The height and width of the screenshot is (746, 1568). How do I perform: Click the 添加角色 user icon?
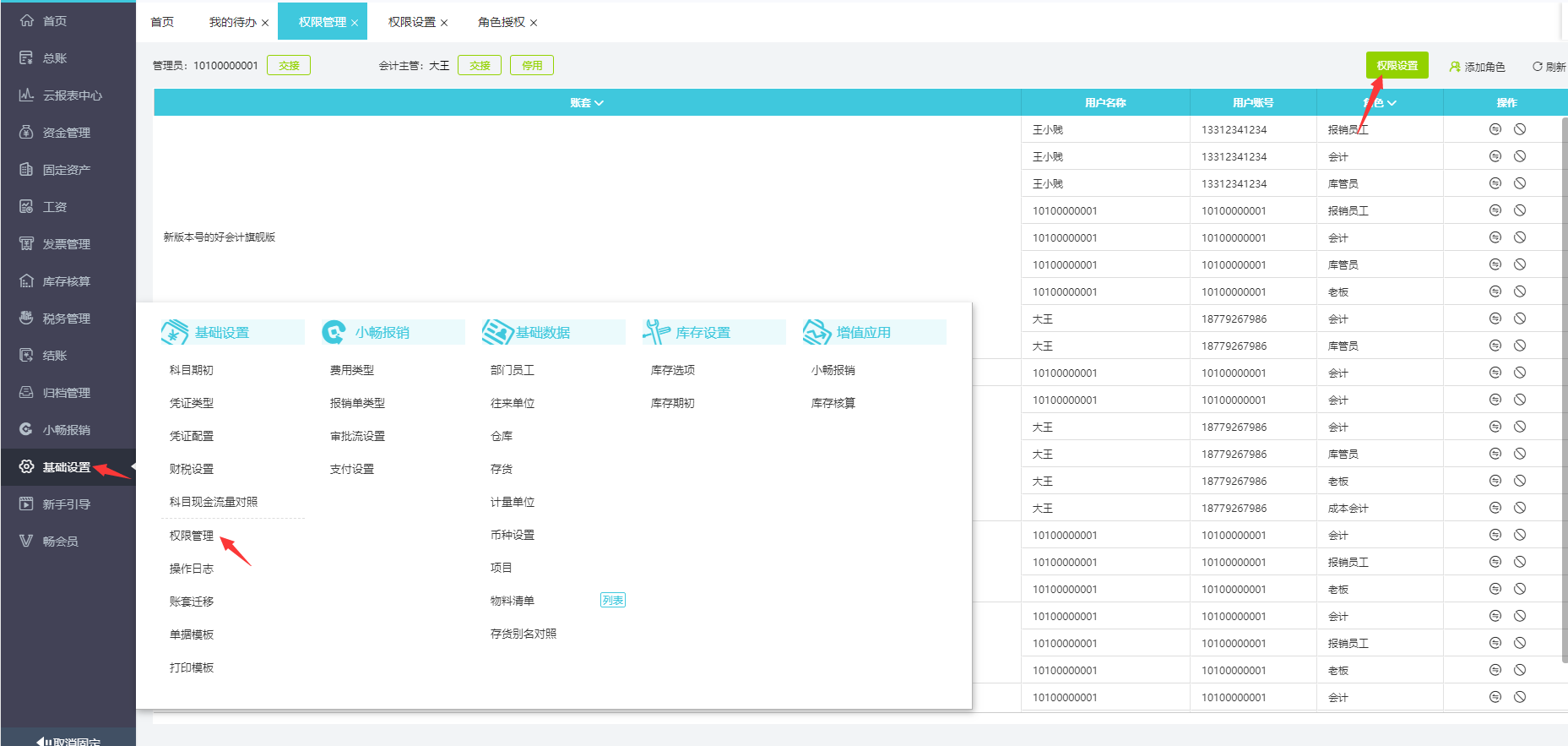coord(1455,67)
